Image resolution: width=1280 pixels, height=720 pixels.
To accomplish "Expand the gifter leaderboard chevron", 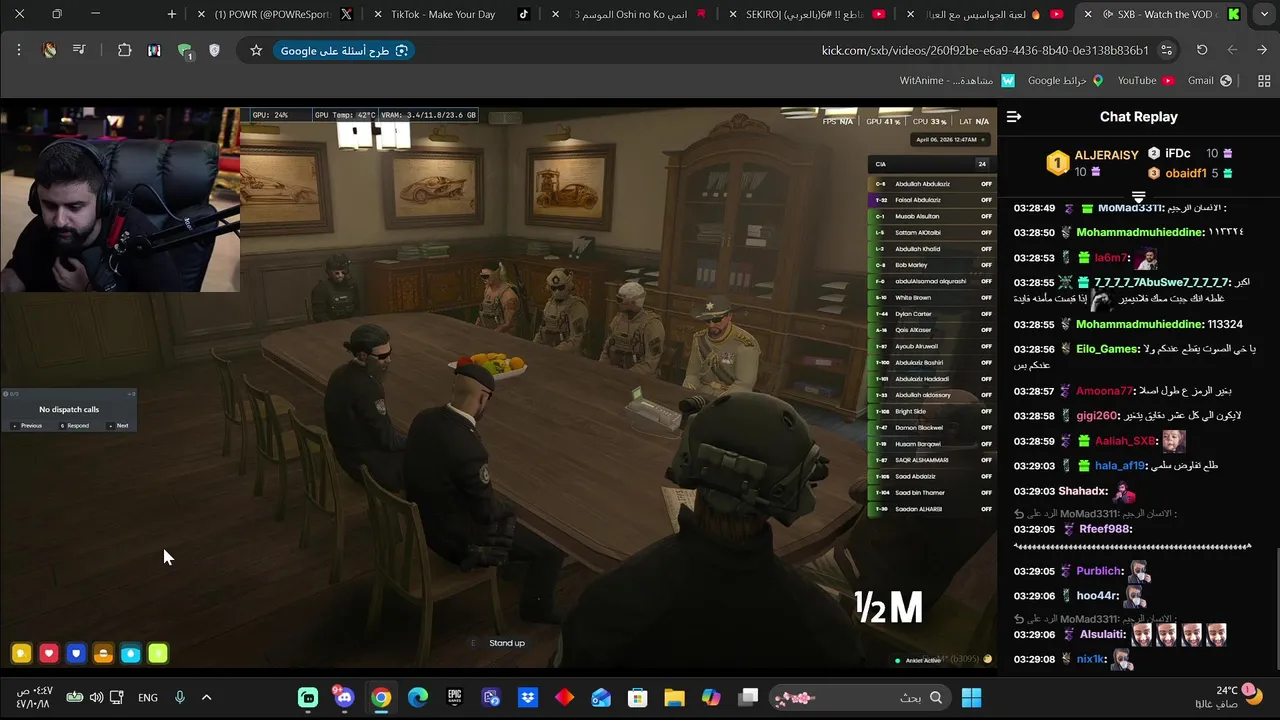I will coord(1138,196).
